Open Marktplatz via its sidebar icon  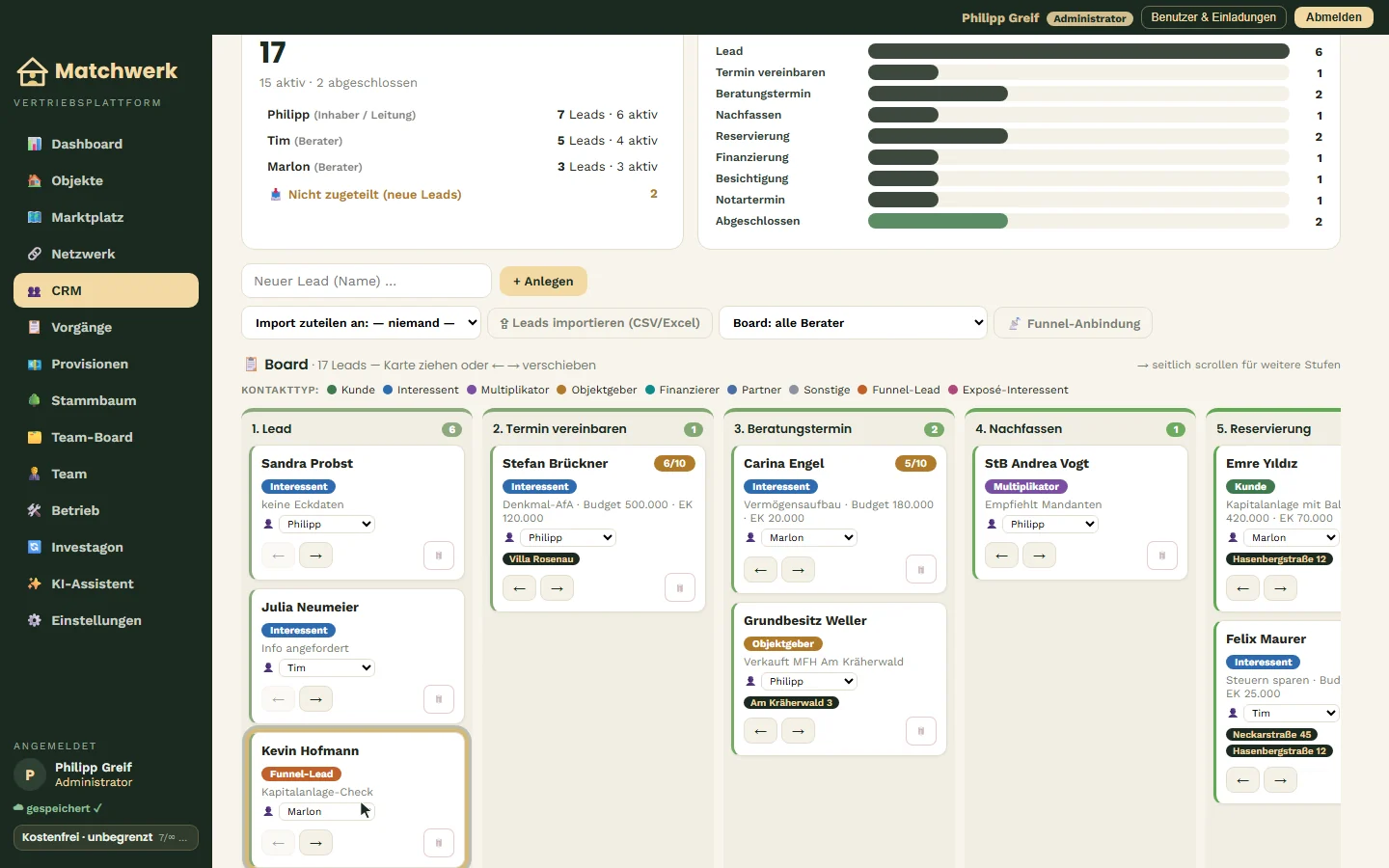click(35, 217)
